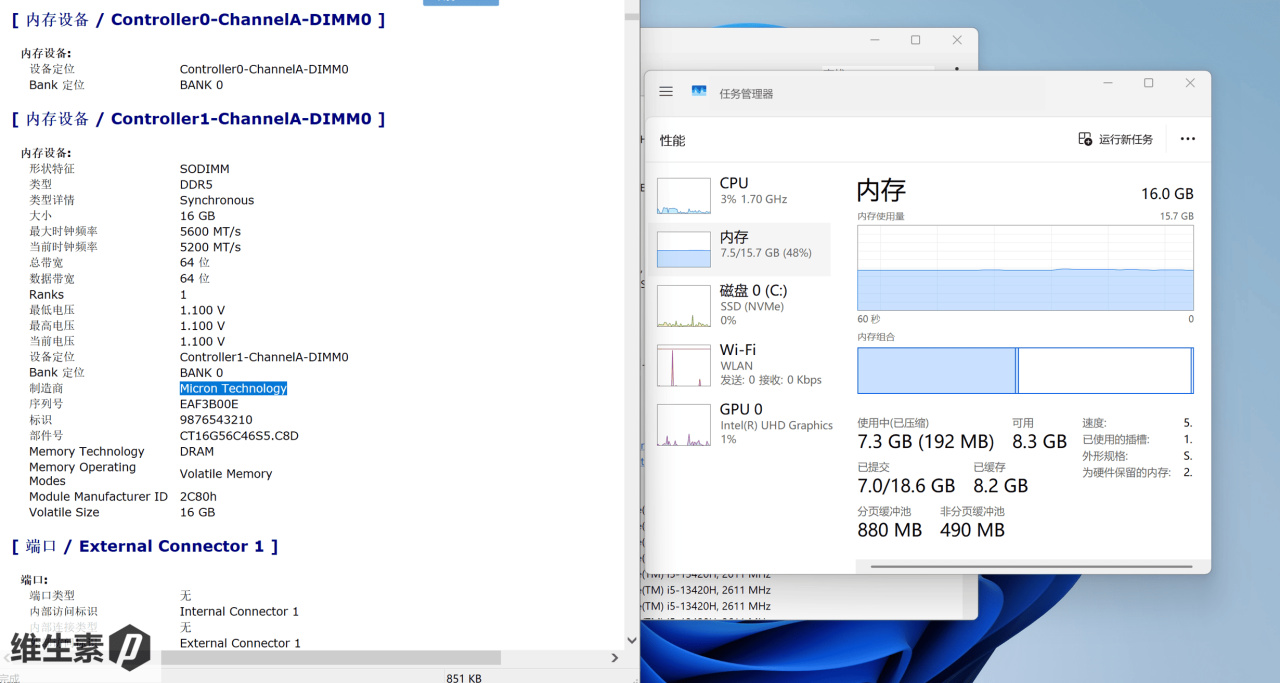Select the Wi-Fi graph thumbnail
1280x683 pixels.
pyautogui.click(x=684, y=365)
